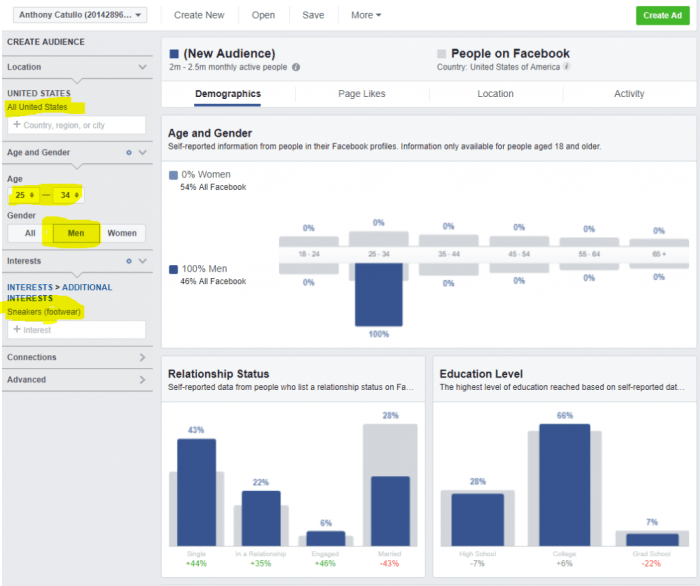Click the Sneakers (footwear) interest entry

point(44,312)
